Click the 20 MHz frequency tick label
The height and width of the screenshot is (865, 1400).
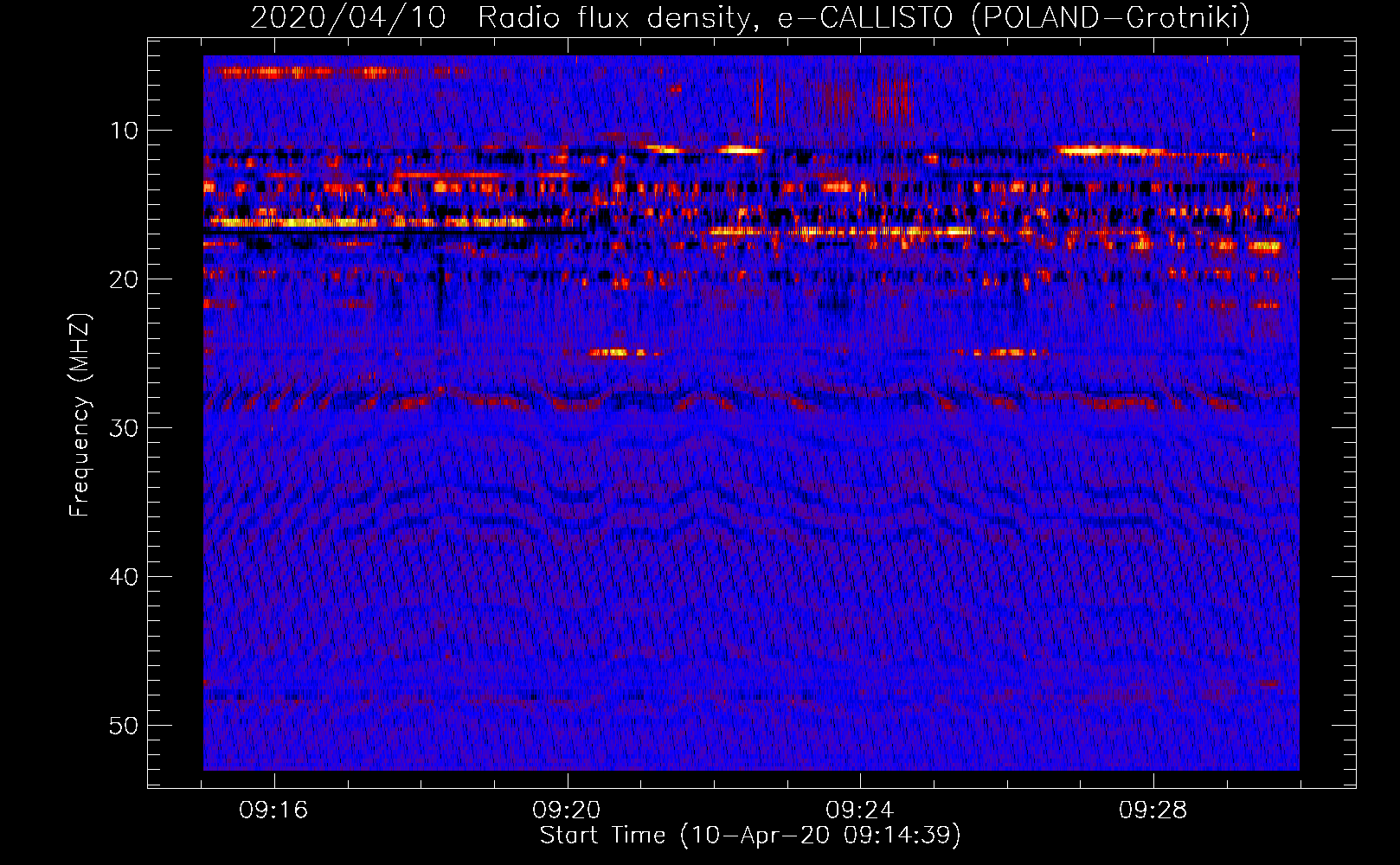coord(125,279)
